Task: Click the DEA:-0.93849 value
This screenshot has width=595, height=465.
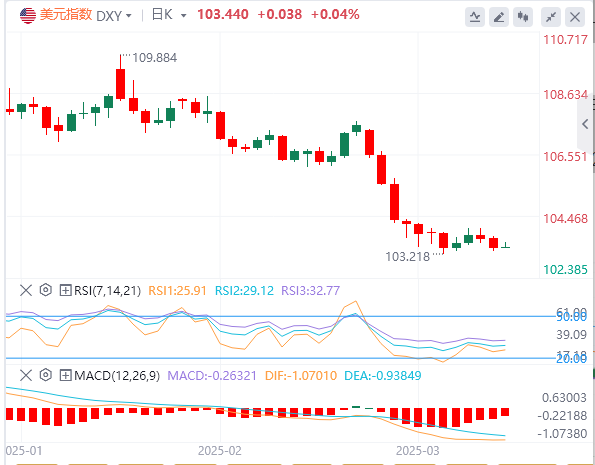Action: coord(383,376)
